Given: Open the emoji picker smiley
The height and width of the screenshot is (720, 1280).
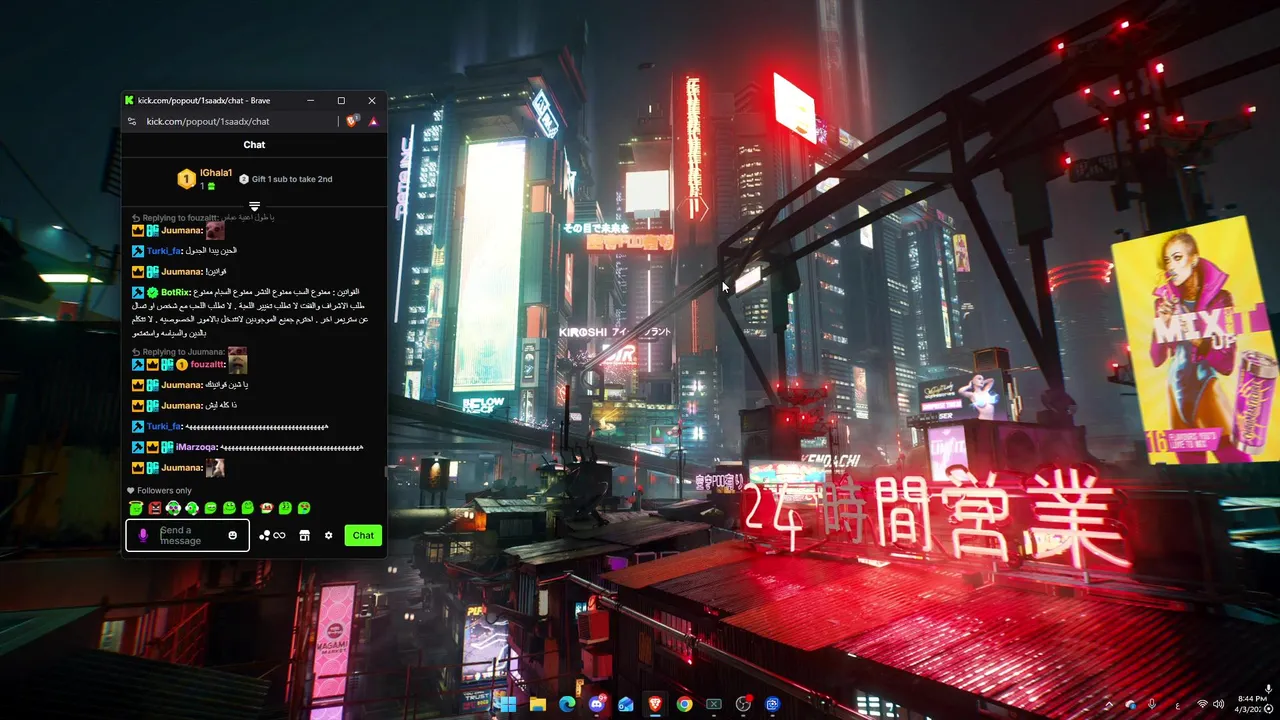Looking at the screenshot, I should click(x=233, y=536).
